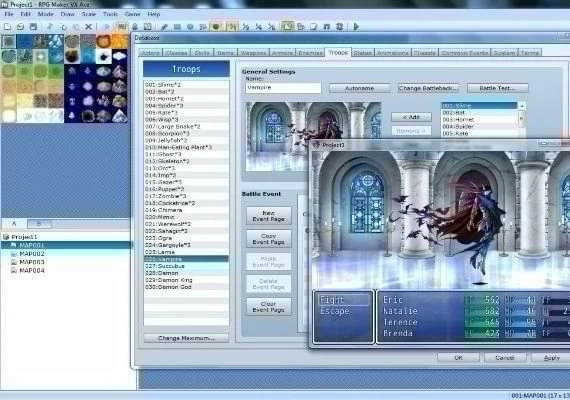Set map zoom to 1/1 scale
570x400 pixels.
(233, 27)
